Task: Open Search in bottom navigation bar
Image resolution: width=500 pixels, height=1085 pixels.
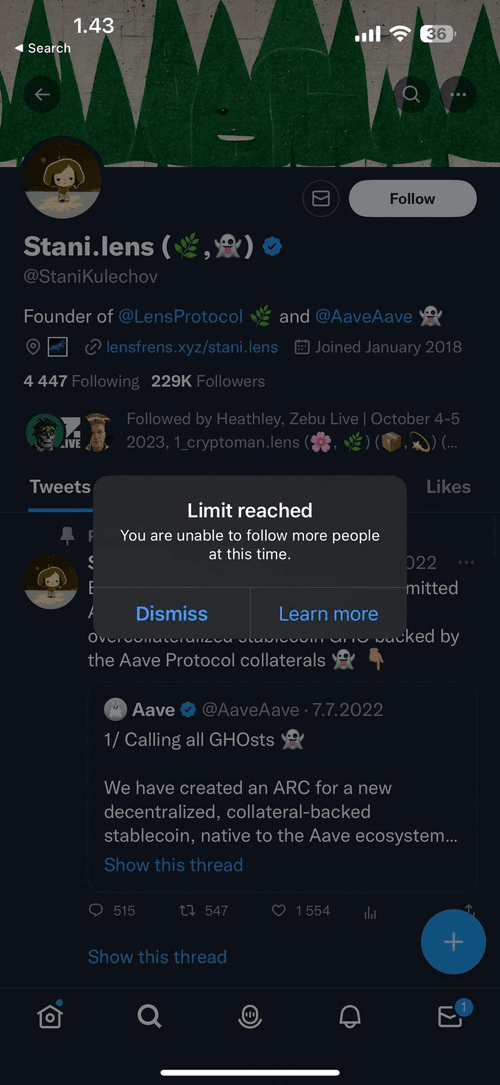Action: (149, 1016)
